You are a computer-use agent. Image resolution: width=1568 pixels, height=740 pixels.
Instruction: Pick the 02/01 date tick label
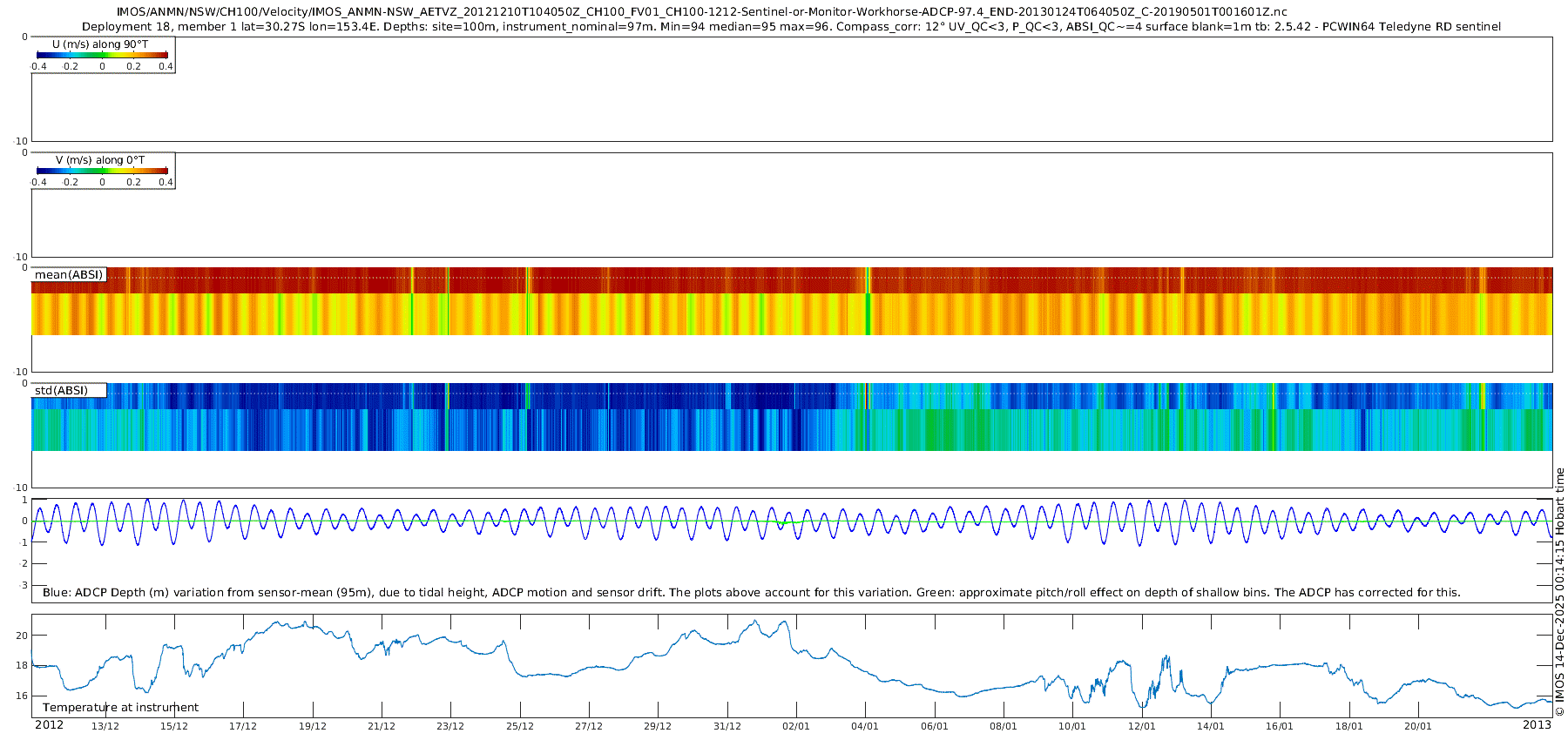(796, 727)
